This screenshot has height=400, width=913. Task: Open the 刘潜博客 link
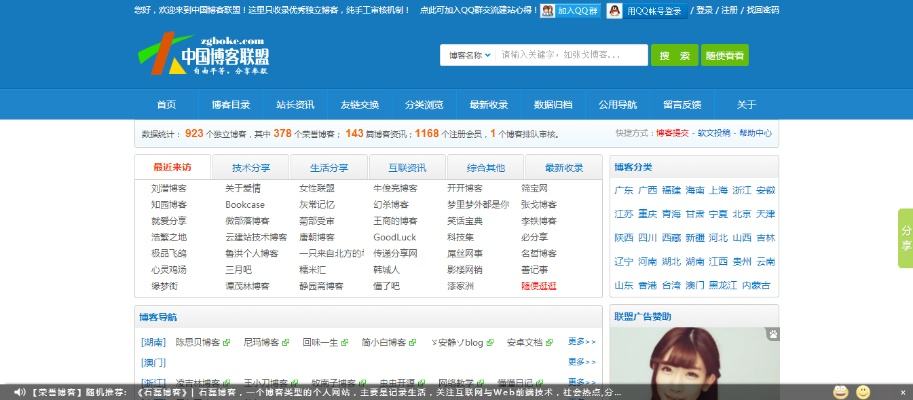point(169,189)
